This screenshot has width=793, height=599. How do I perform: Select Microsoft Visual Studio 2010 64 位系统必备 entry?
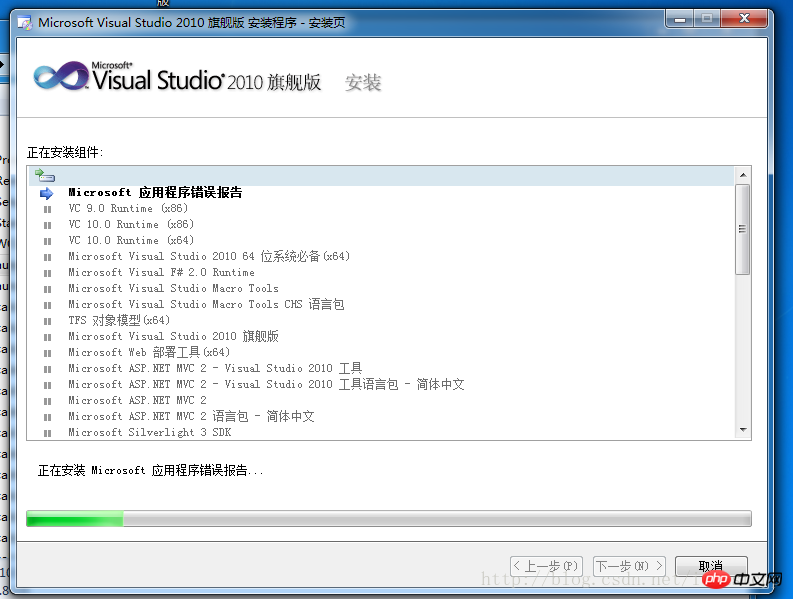(209, 256)
